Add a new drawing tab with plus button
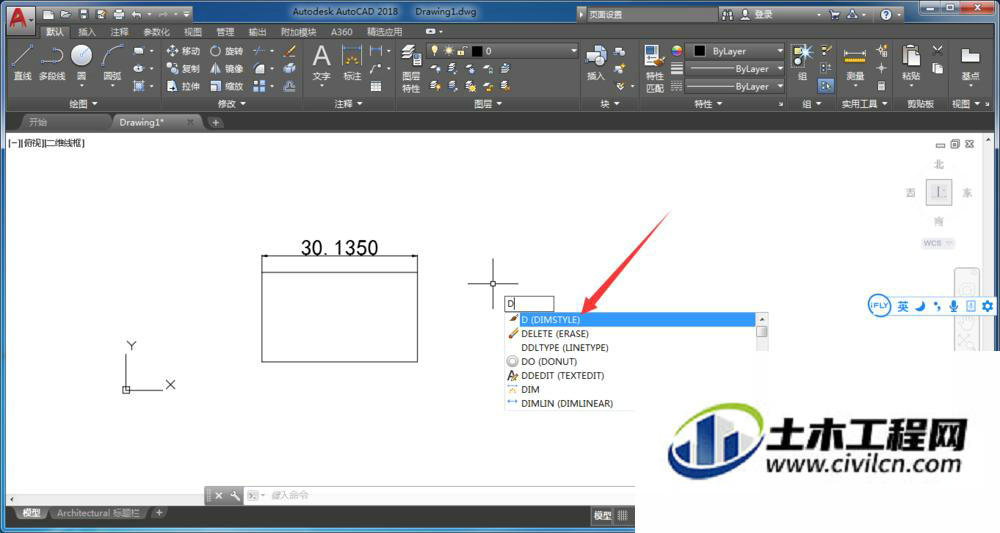Viewport: 1000px width, 533px height. 216,122
